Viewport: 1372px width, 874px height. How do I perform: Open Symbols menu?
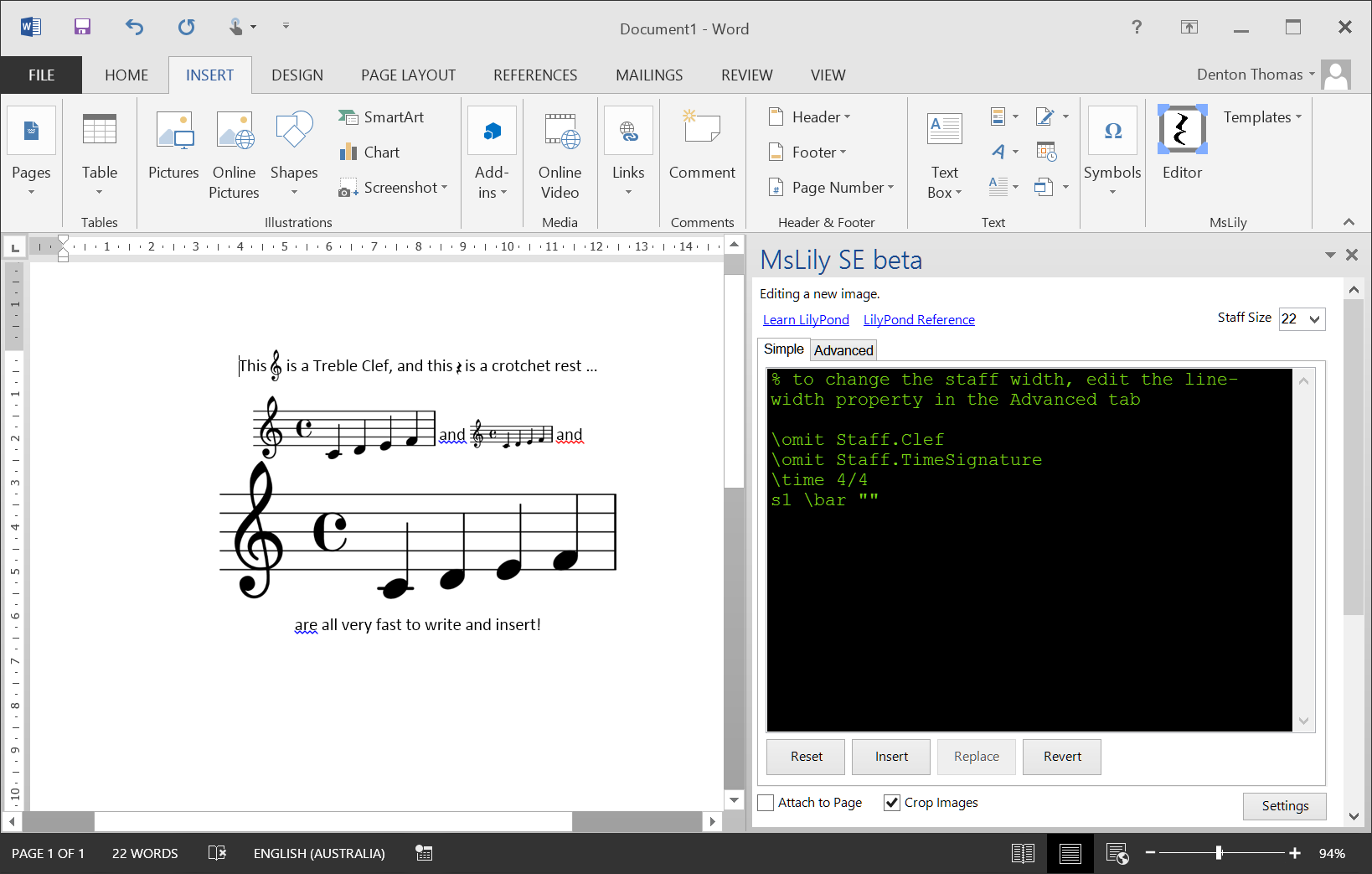(x=1112, y=153)
